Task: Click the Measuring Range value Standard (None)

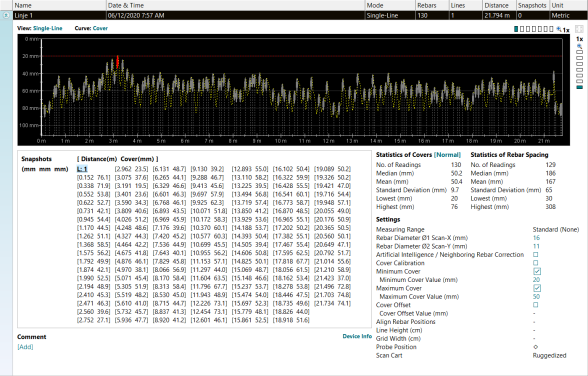Action: [x=556, y=229]
